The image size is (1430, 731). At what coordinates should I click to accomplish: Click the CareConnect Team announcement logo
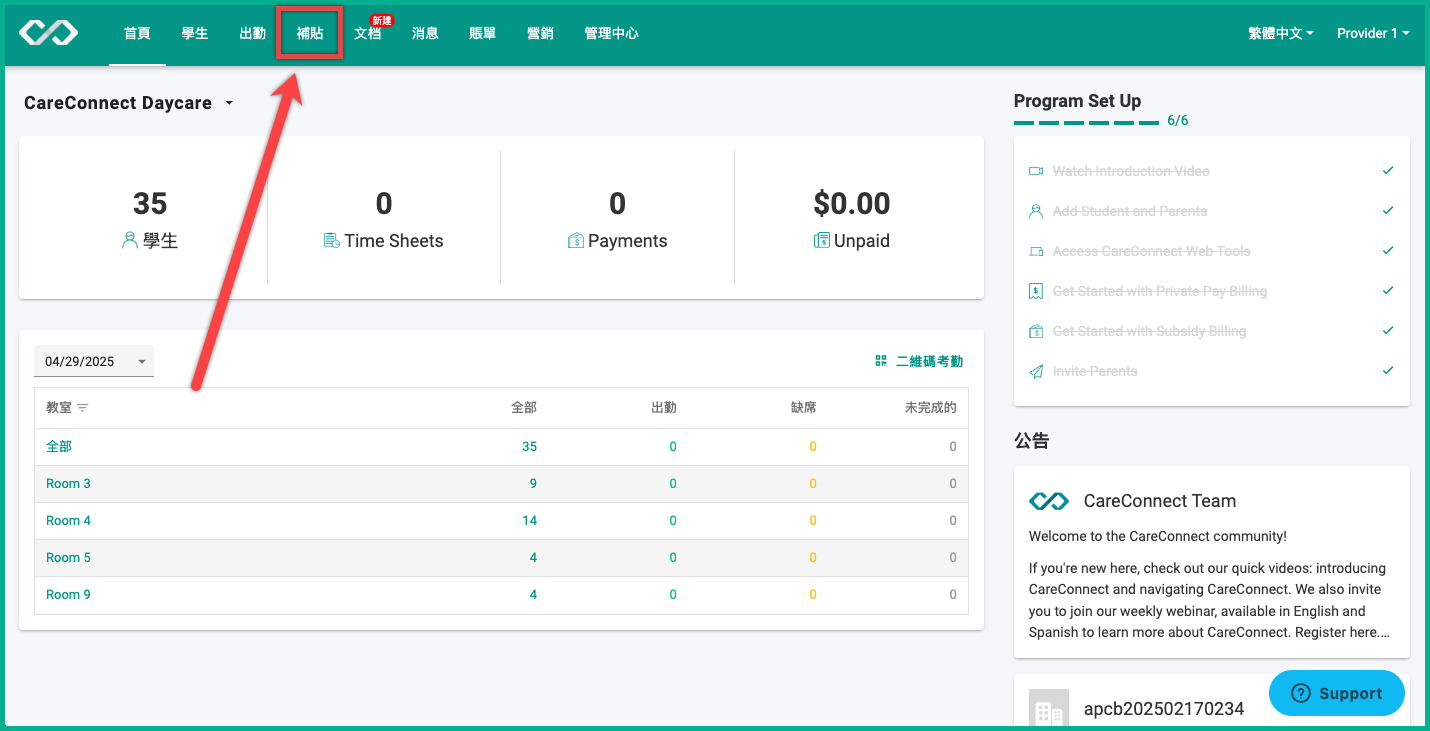pos(1049,501)
